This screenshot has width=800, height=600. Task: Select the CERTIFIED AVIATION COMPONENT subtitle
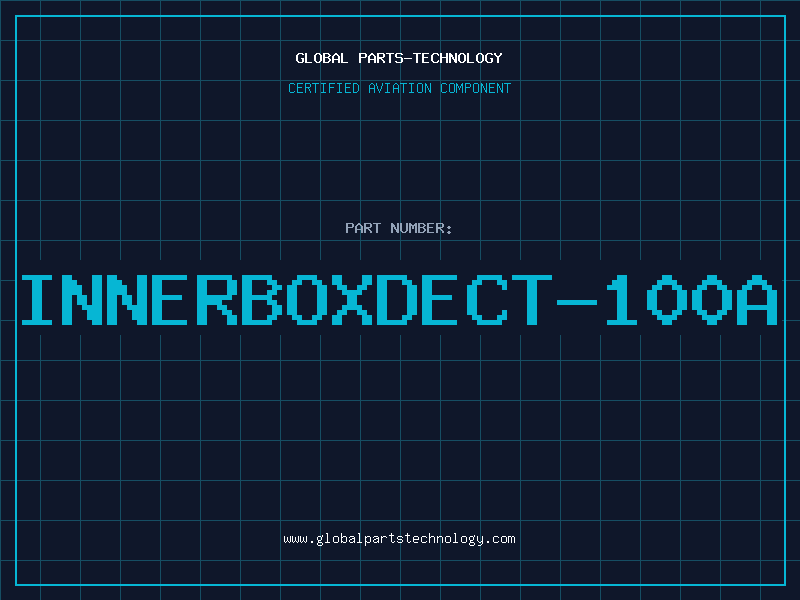tap(399, 88)
